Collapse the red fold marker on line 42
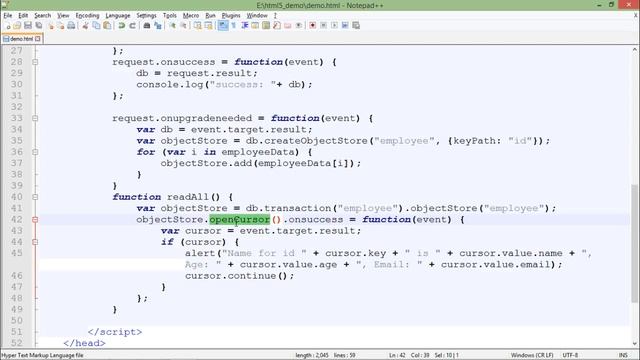Image resolution: width=640 pixels, height=360 pixels. pos(35,220)
